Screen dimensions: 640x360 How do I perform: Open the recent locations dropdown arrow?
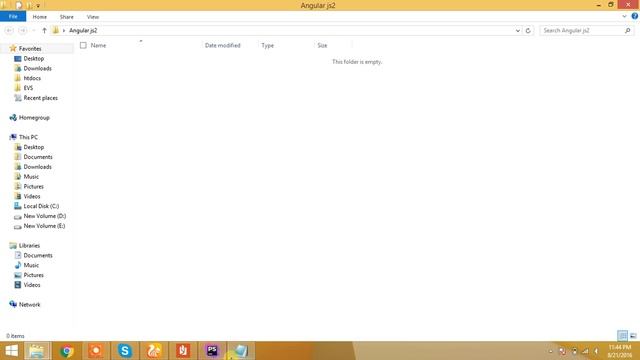coord(34,31)
